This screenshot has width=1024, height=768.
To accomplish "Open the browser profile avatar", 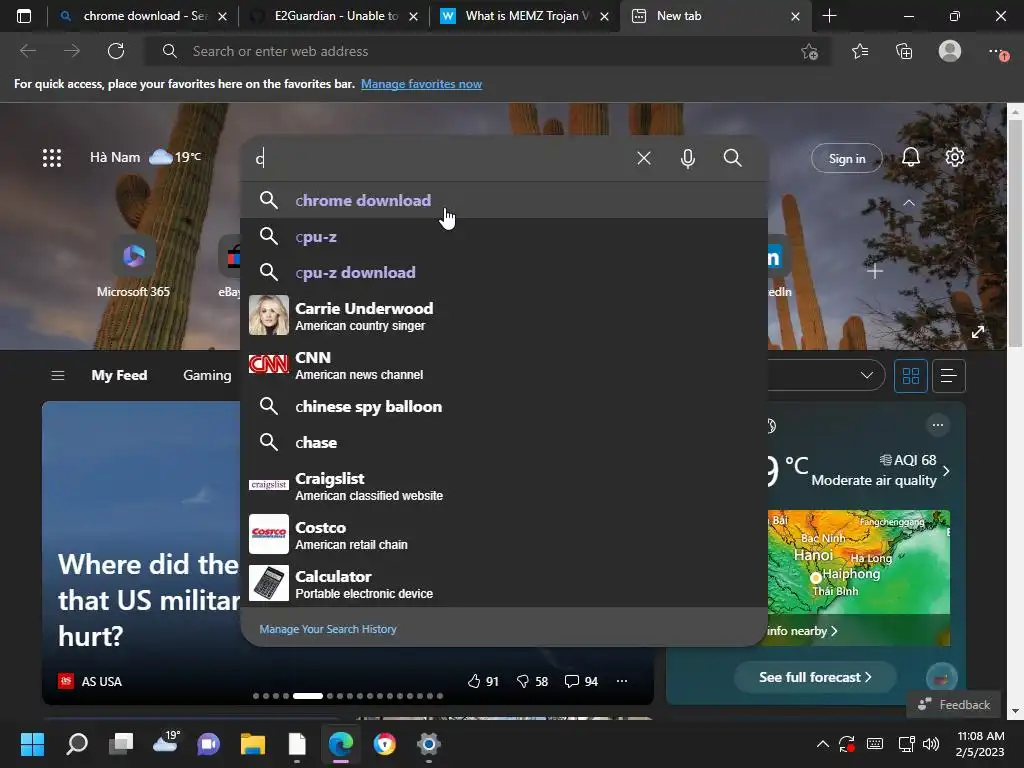I will tap(950, 51).
